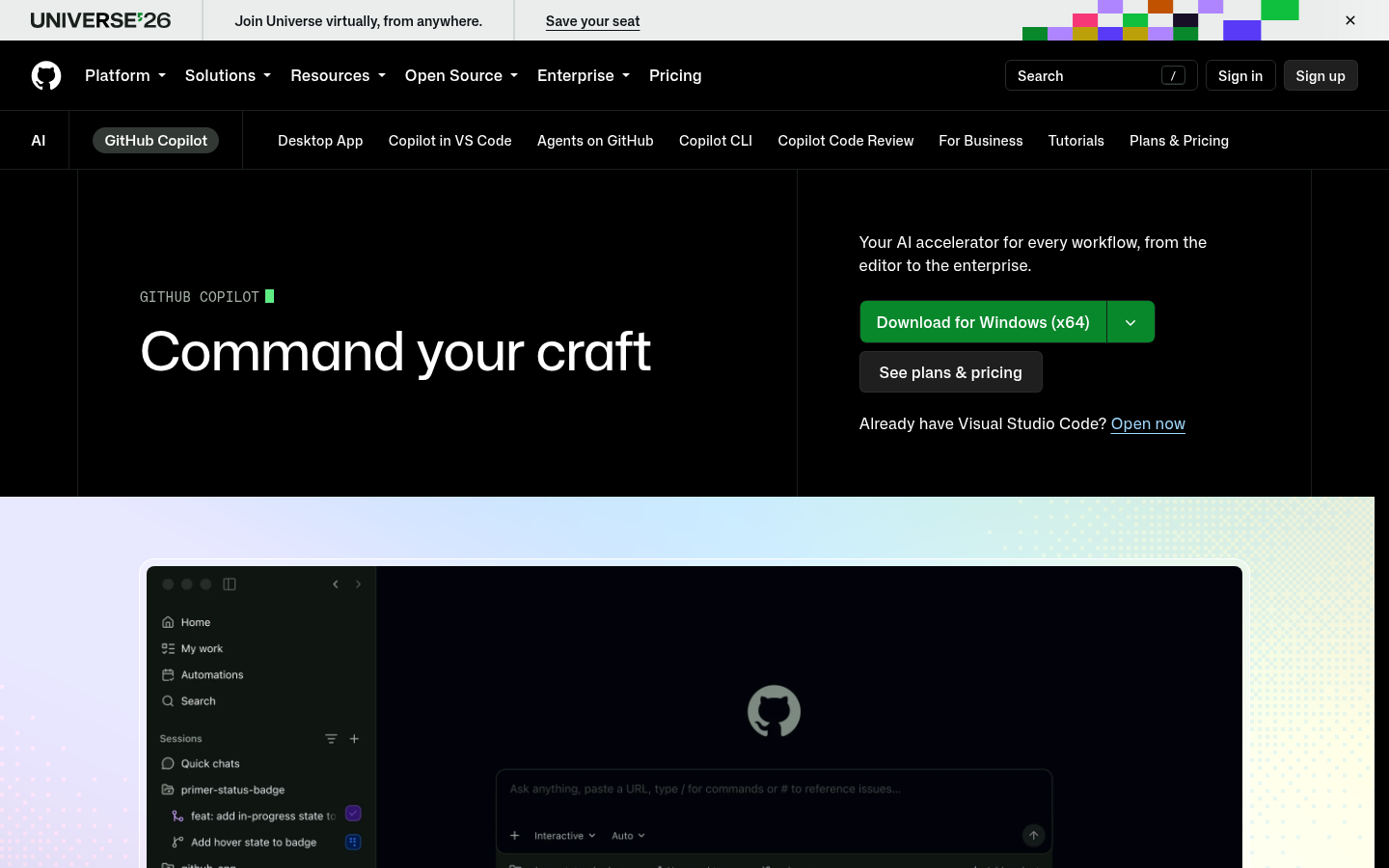
Task: Open the Interactive mode dropdown in preview
Action: (x=565, y=836)
